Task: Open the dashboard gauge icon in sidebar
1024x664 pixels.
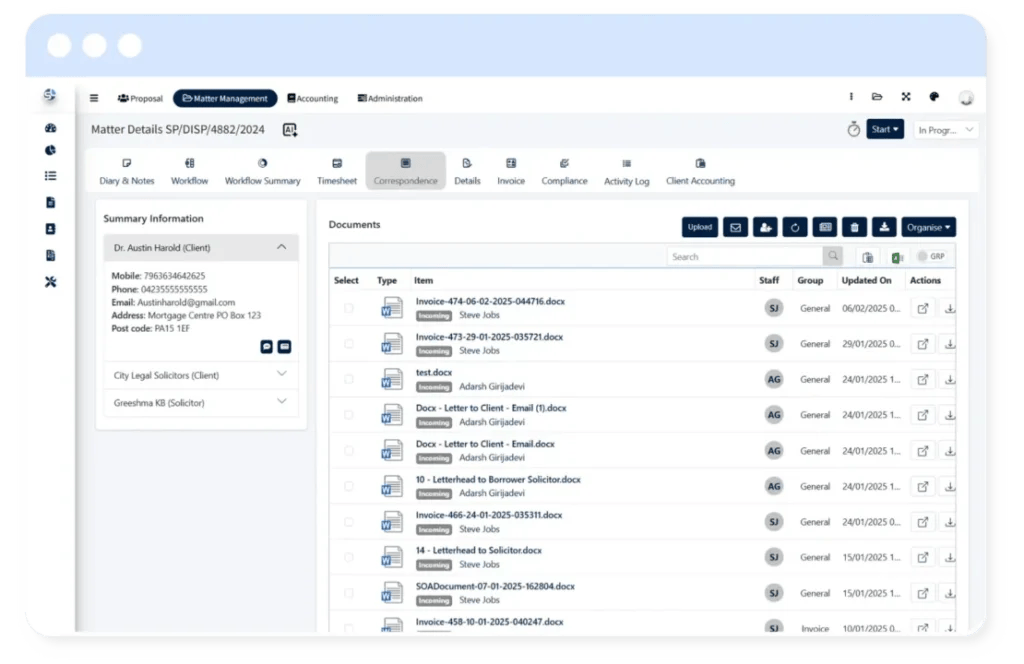Action: point(50,128)
